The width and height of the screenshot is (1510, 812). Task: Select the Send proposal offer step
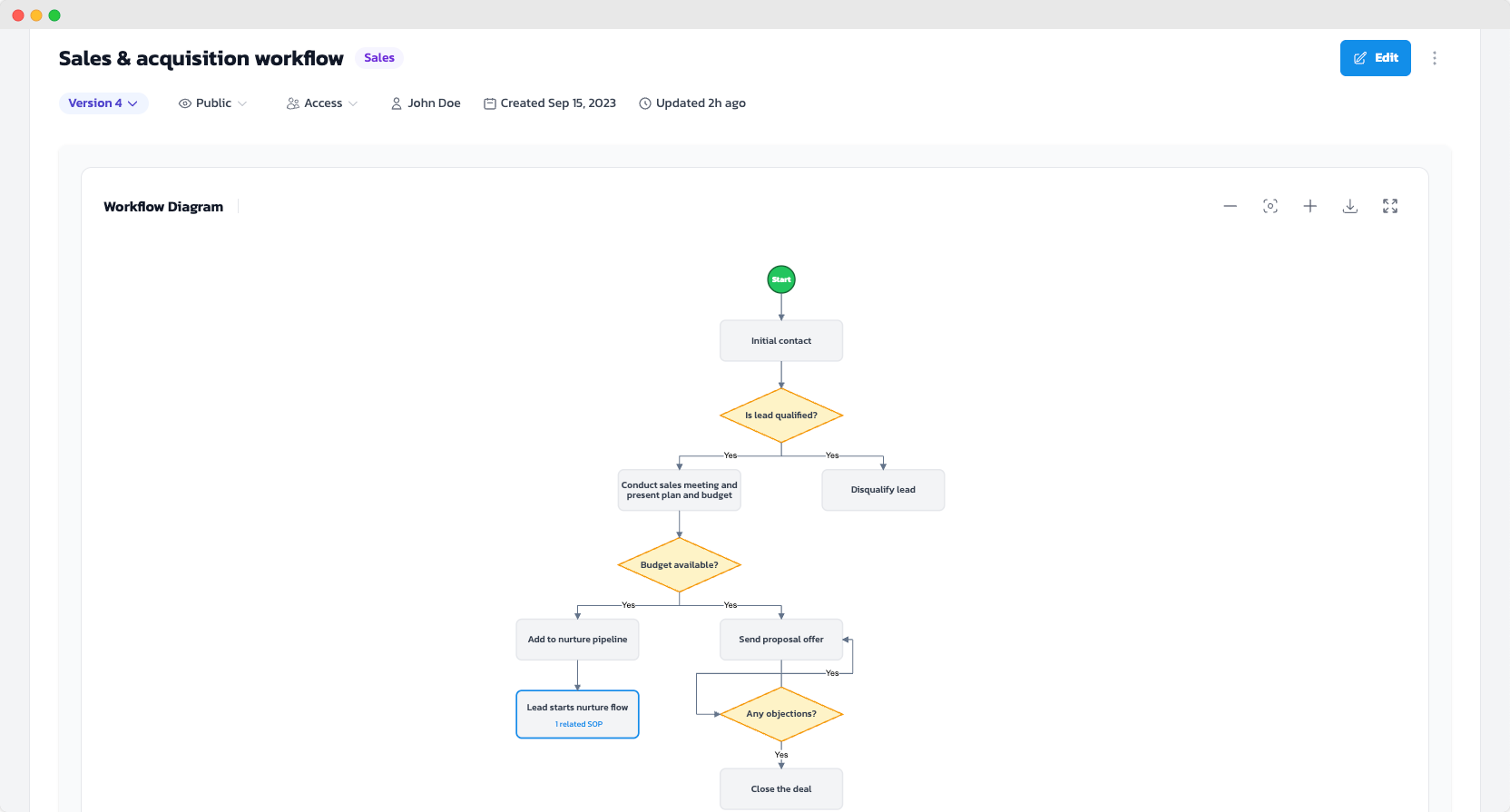(781, 640)
